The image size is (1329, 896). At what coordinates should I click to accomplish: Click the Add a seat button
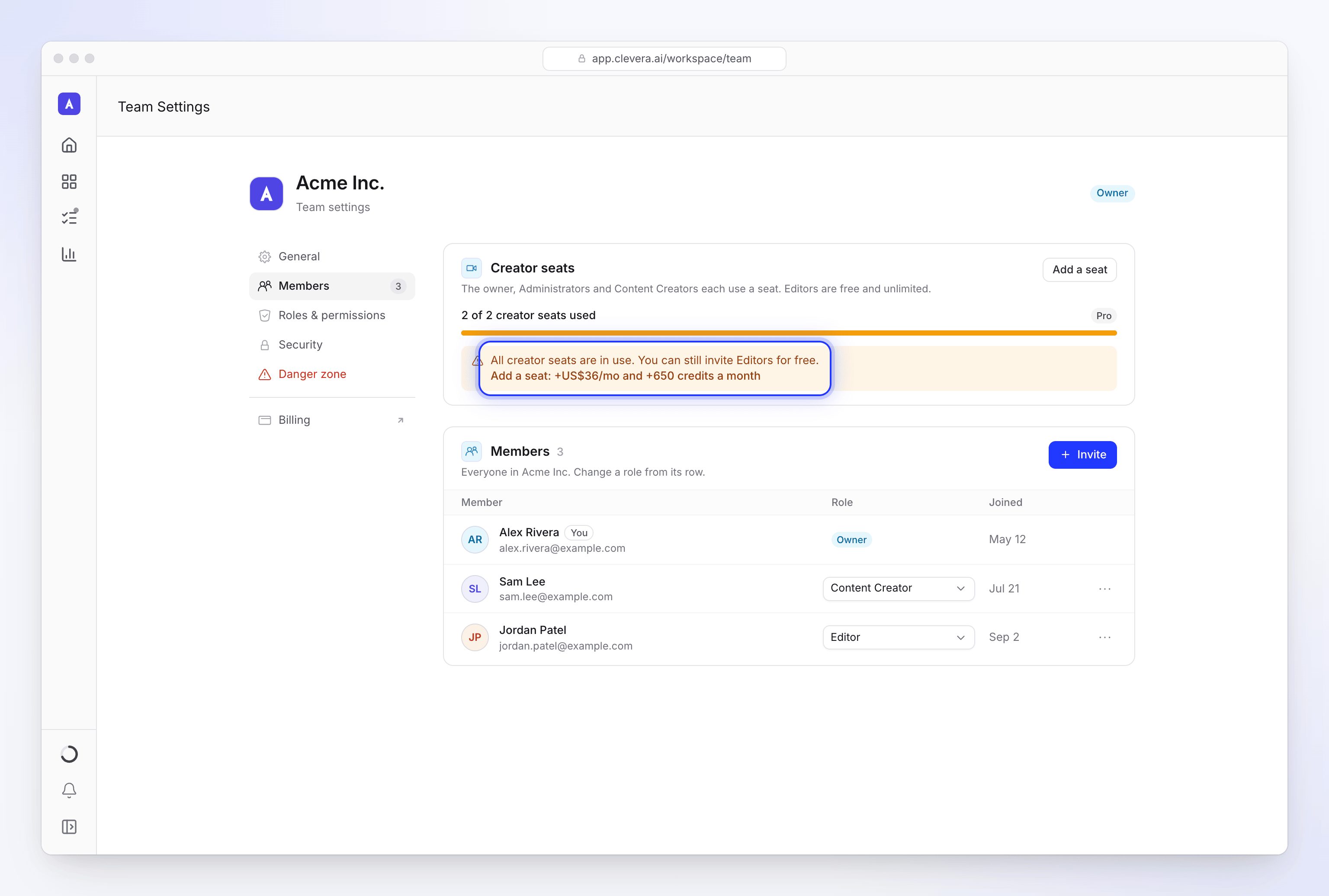tap(1080, 270)
